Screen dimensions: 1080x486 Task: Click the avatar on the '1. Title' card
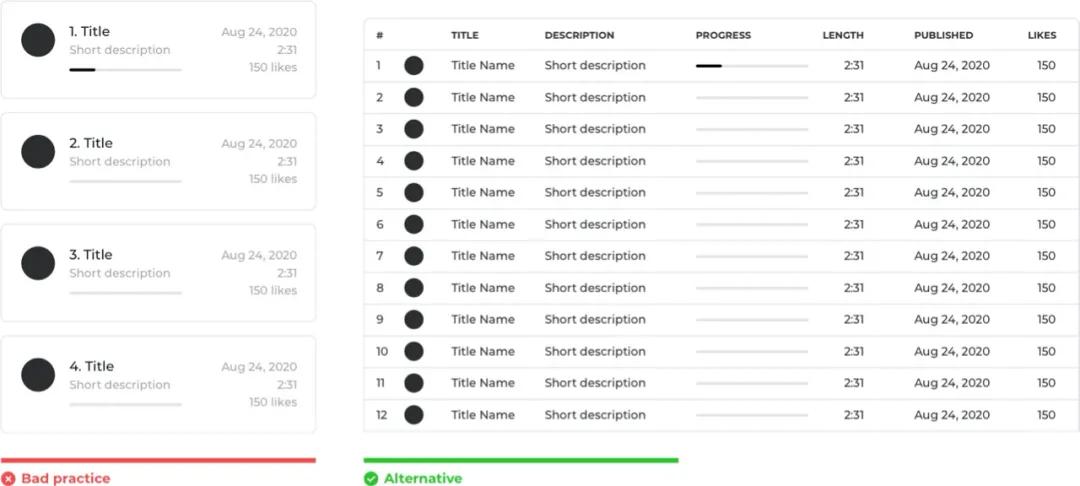coord(38,40)
